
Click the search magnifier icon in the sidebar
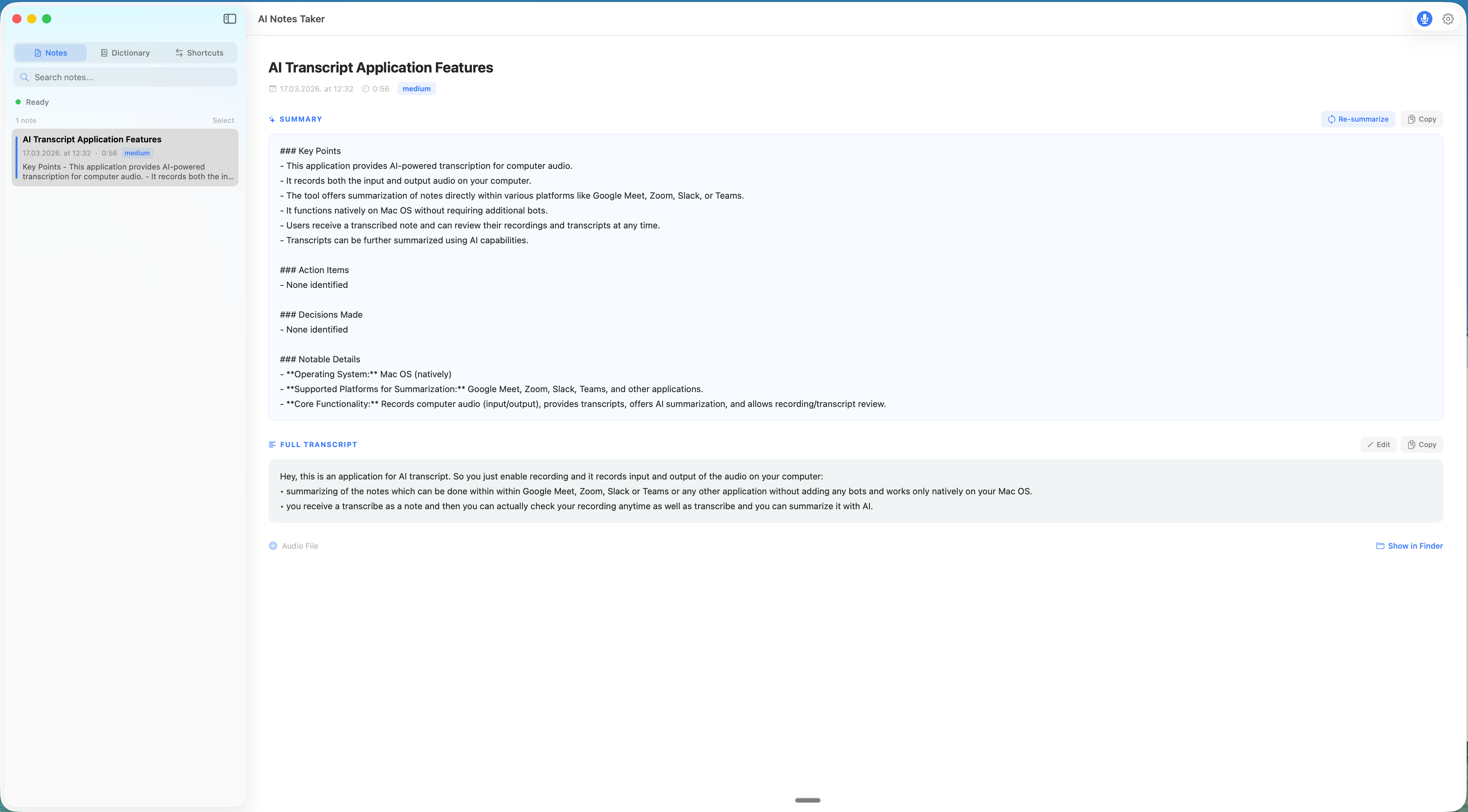[x=25, y=77]
